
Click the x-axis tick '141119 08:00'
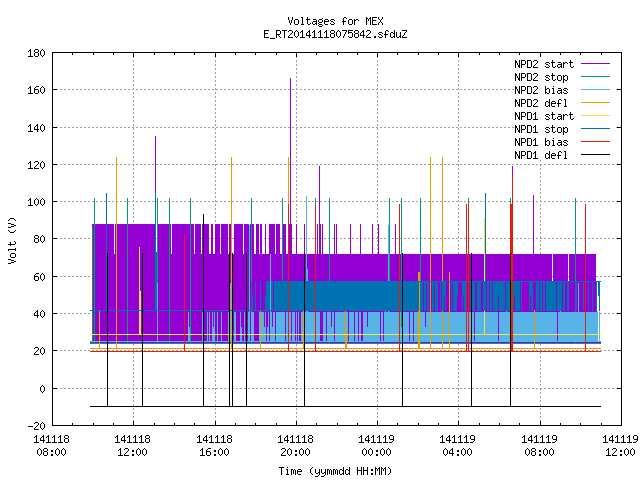tap(540, 446)
